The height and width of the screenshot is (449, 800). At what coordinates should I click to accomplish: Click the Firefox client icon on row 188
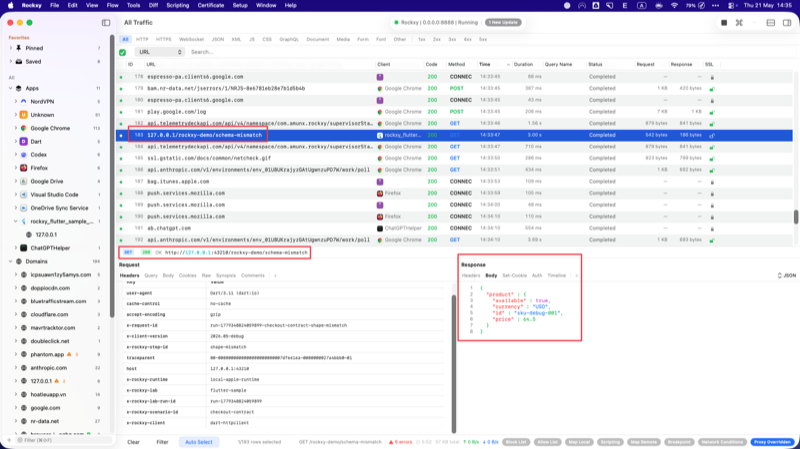(380, 193)
